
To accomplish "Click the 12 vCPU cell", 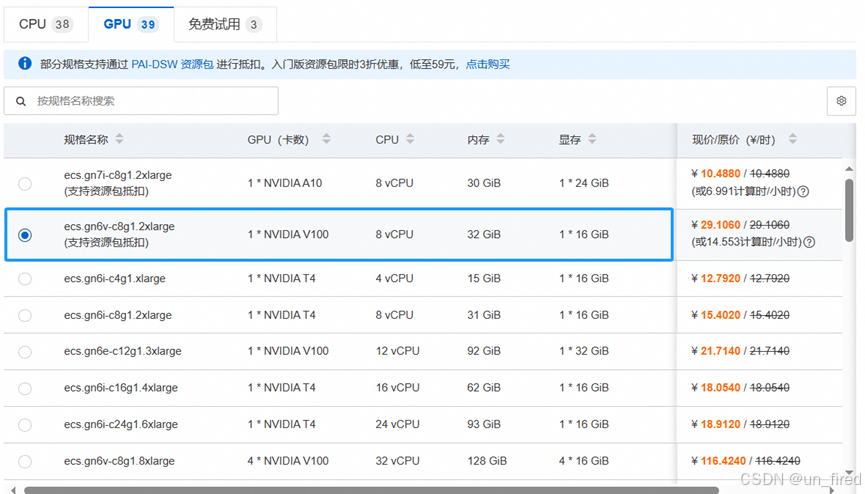I will pyautogui.click(x=398, y=351).
